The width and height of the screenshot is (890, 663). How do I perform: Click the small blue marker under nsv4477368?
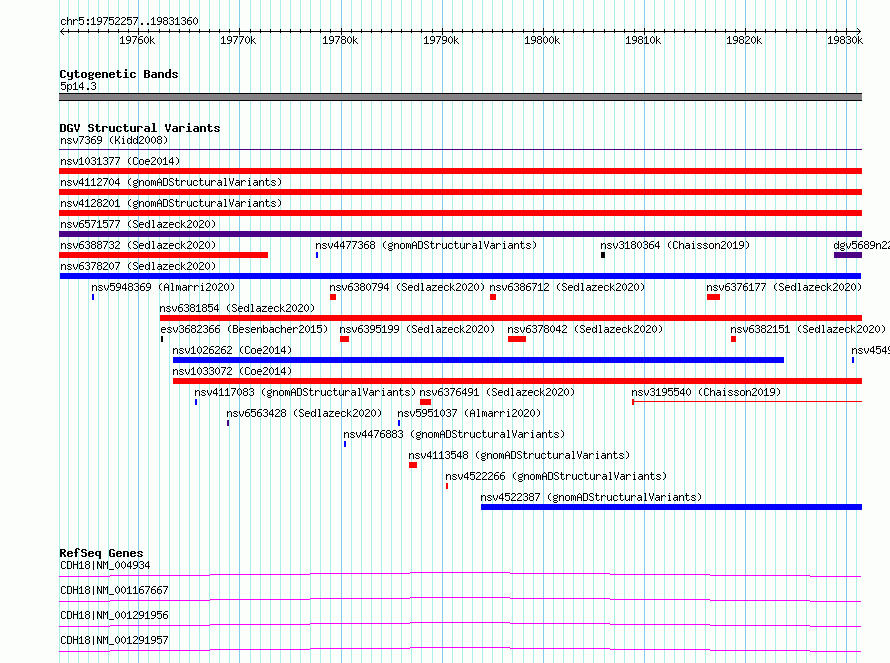click(x=317, y=255)
